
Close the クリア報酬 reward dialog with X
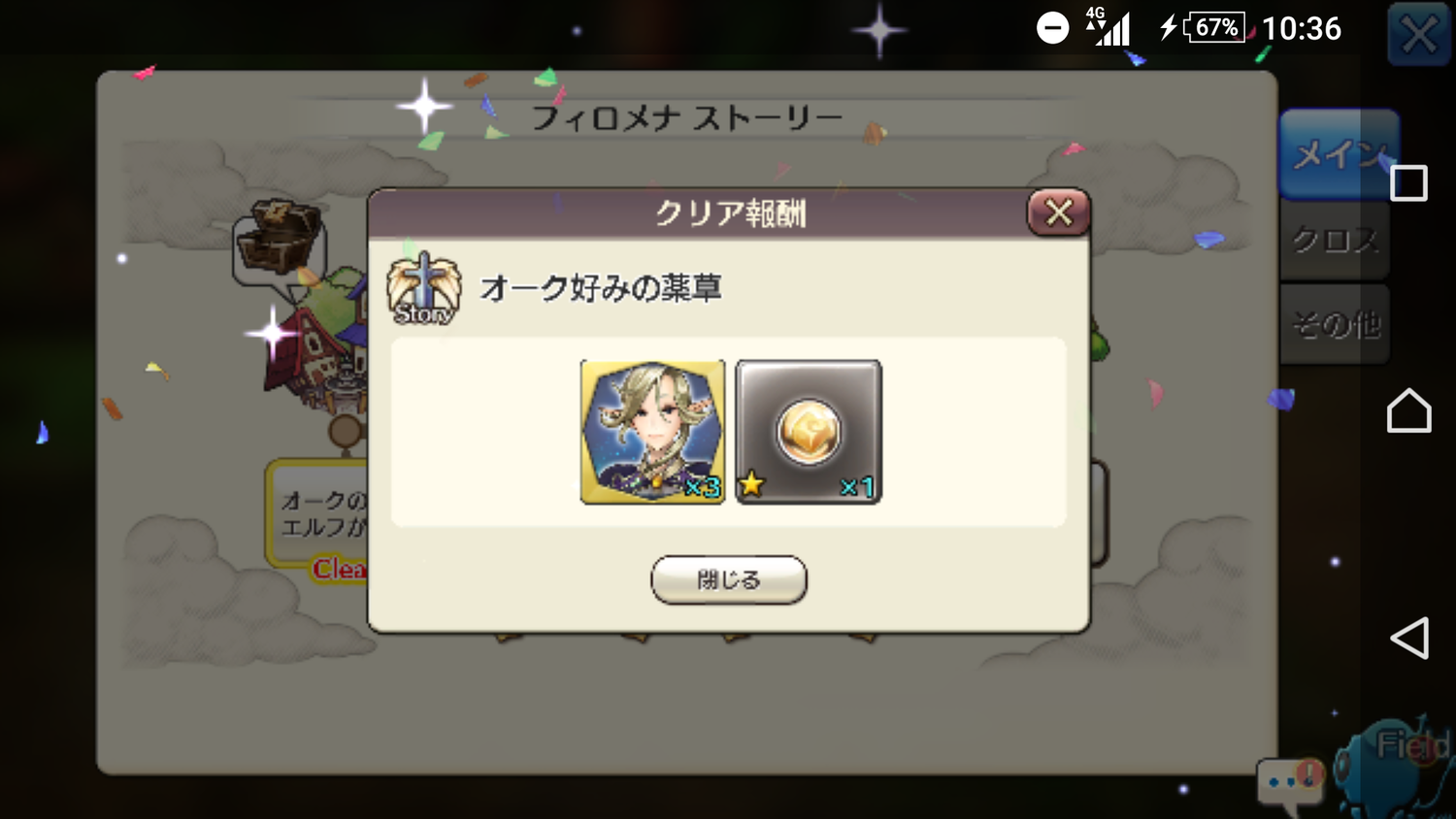point(1058,212)
